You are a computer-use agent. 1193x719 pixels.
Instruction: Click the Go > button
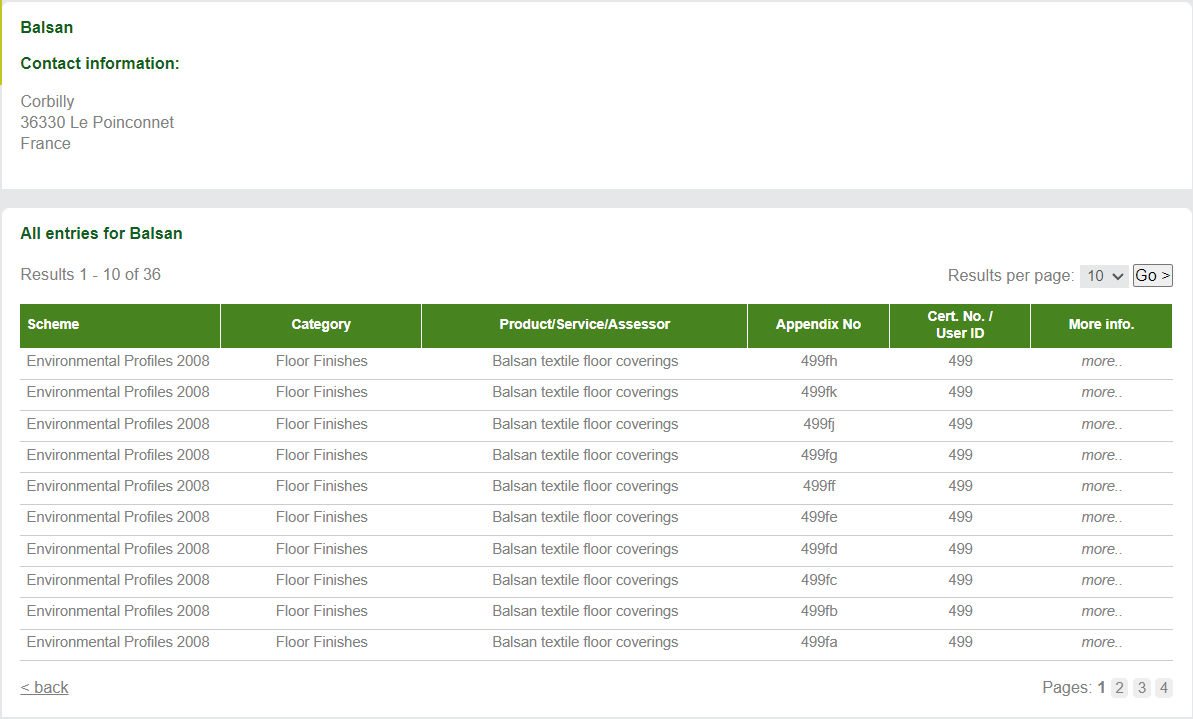coord(1153,275)
